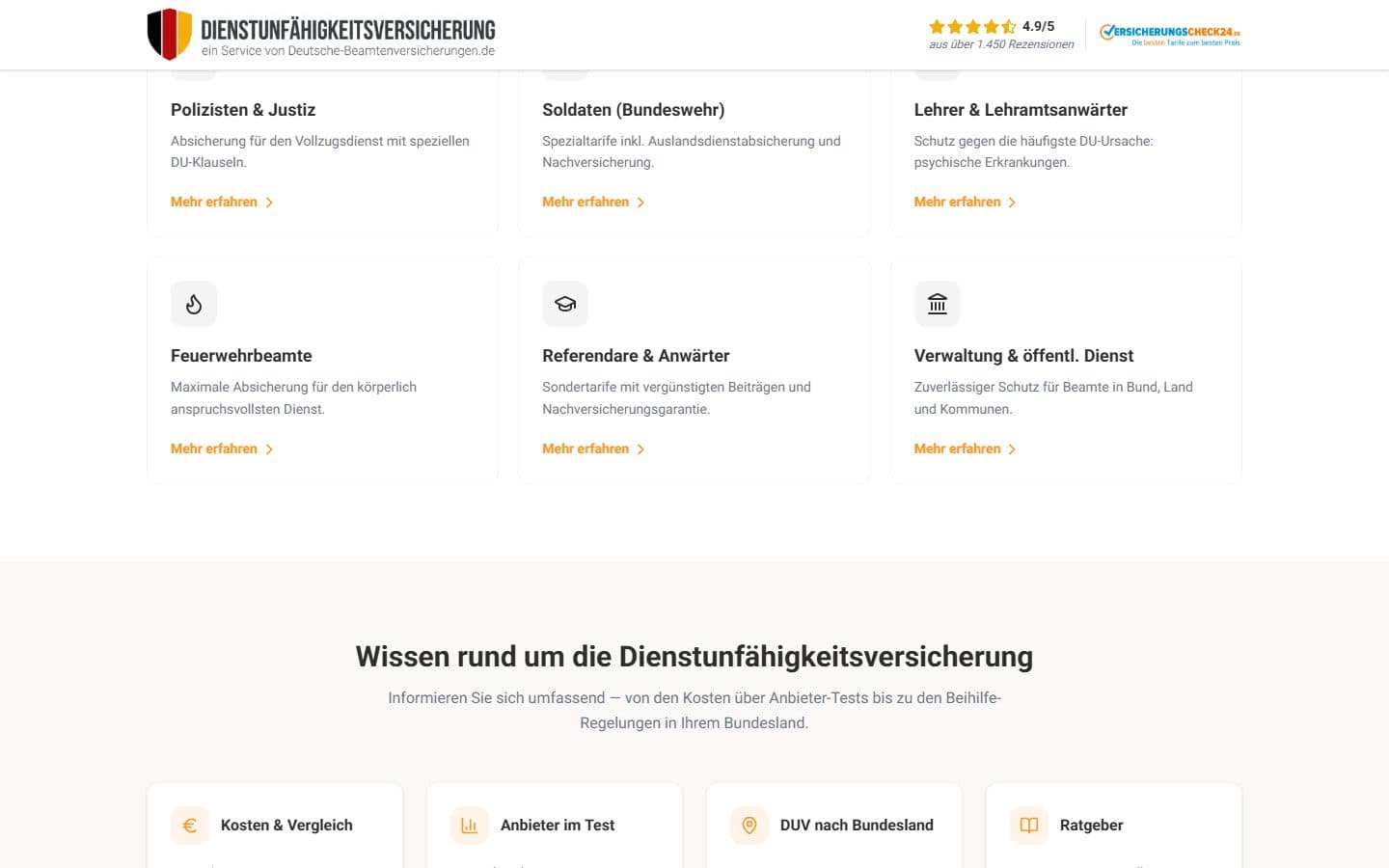The height and width of the screenshot is (868, 1389).
Task: Click the Feuerwehrbeamte card heading
Action: pyautogui.click(x=241, y=356)
